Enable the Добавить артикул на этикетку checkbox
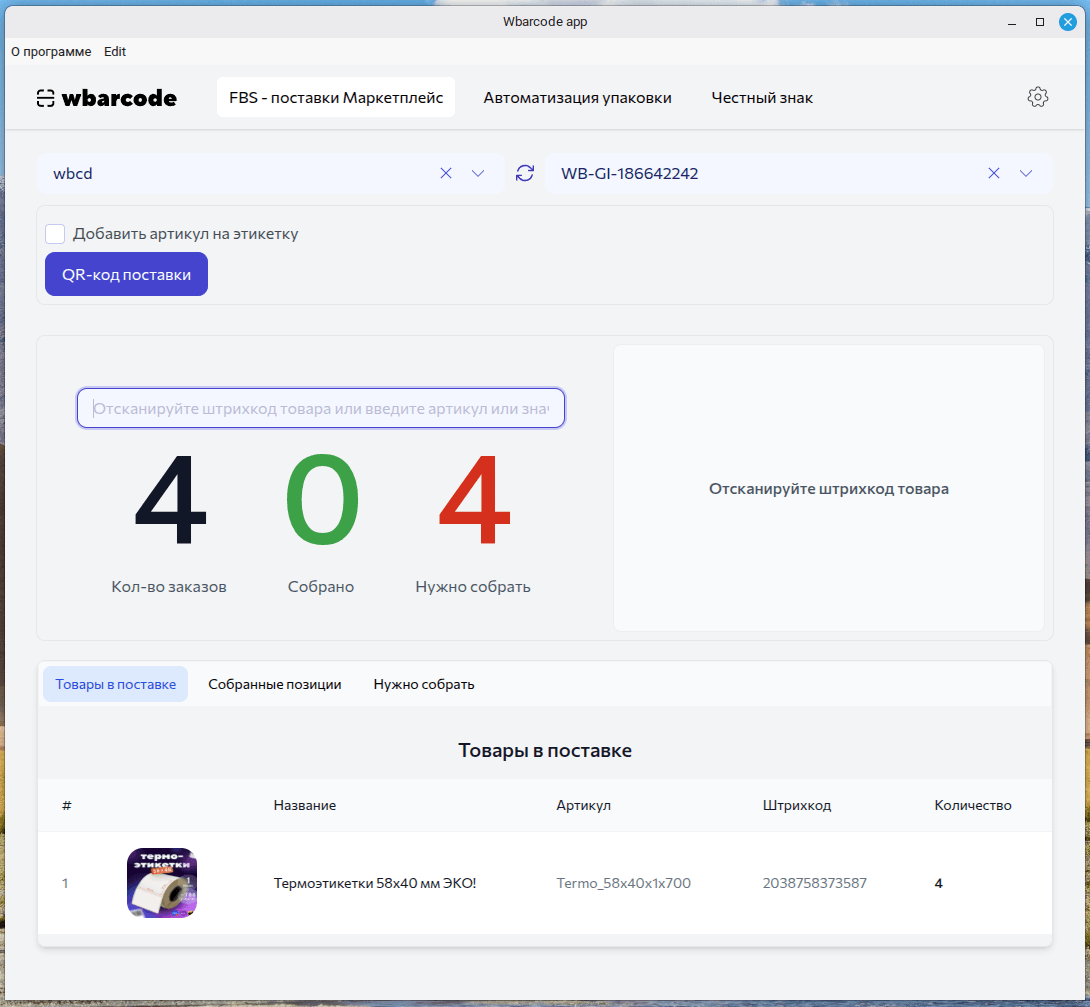This screenshot has width=1090, height=1007. (x=55, y=233)
